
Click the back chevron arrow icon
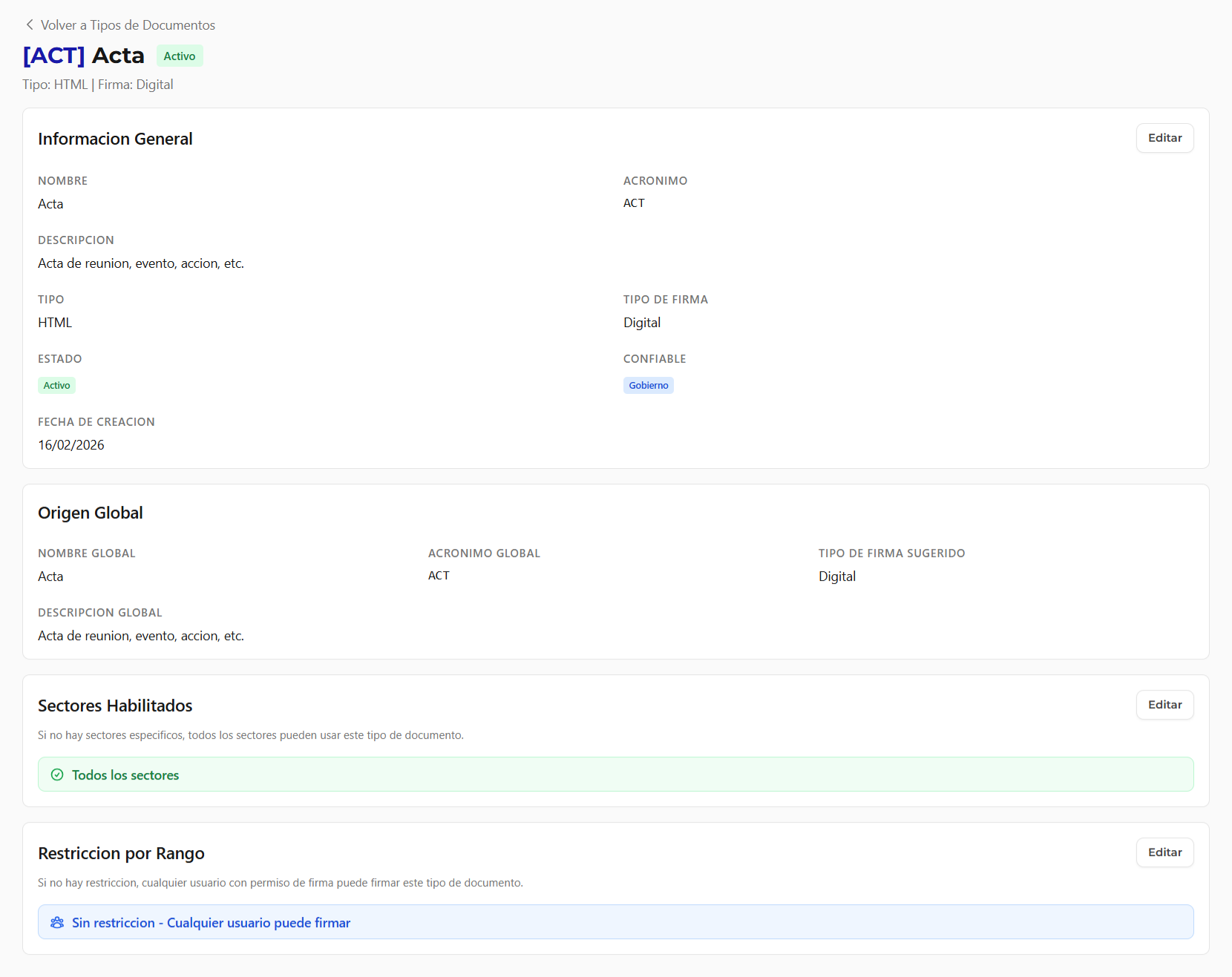[30, 24]
